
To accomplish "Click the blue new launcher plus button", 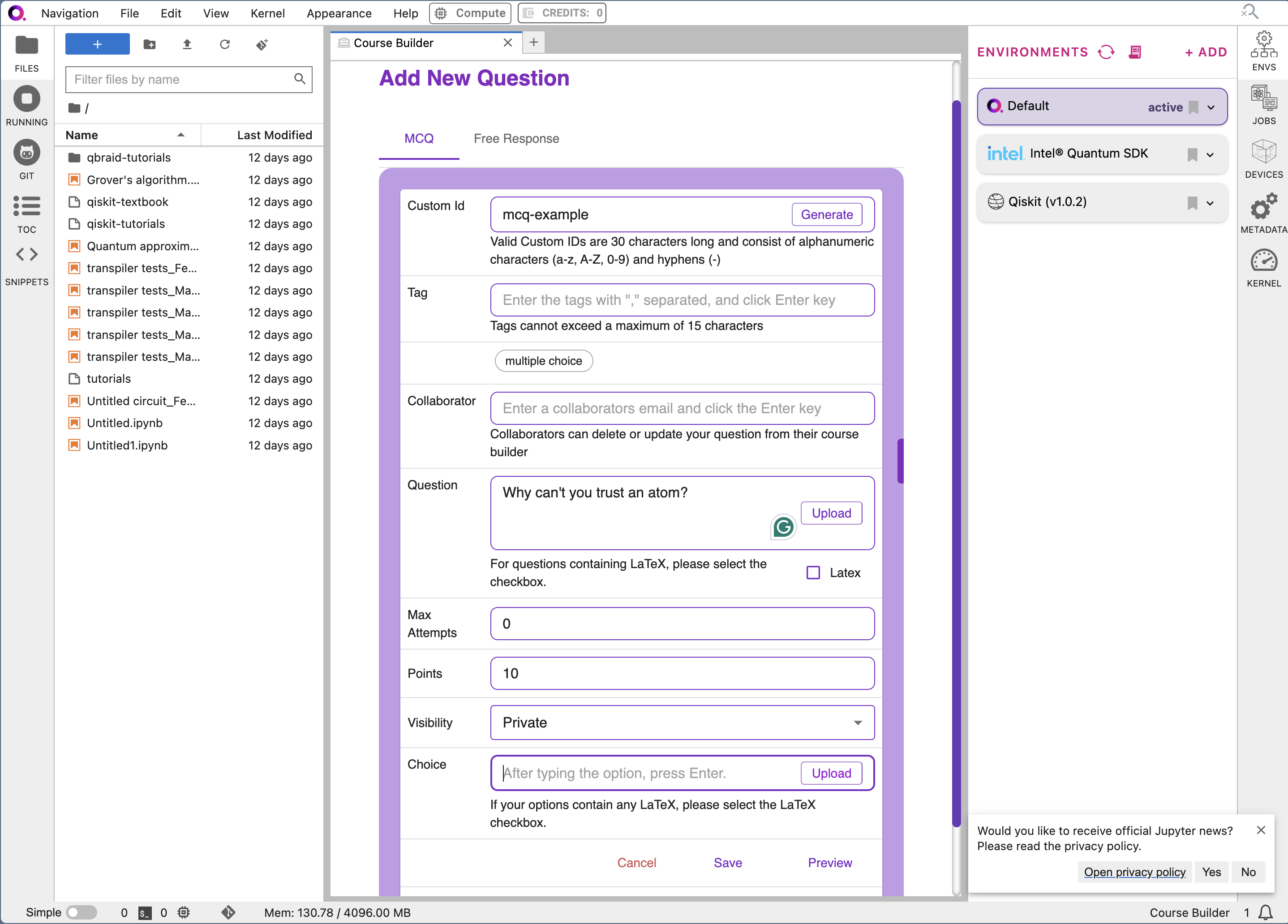I will point(97,44).
